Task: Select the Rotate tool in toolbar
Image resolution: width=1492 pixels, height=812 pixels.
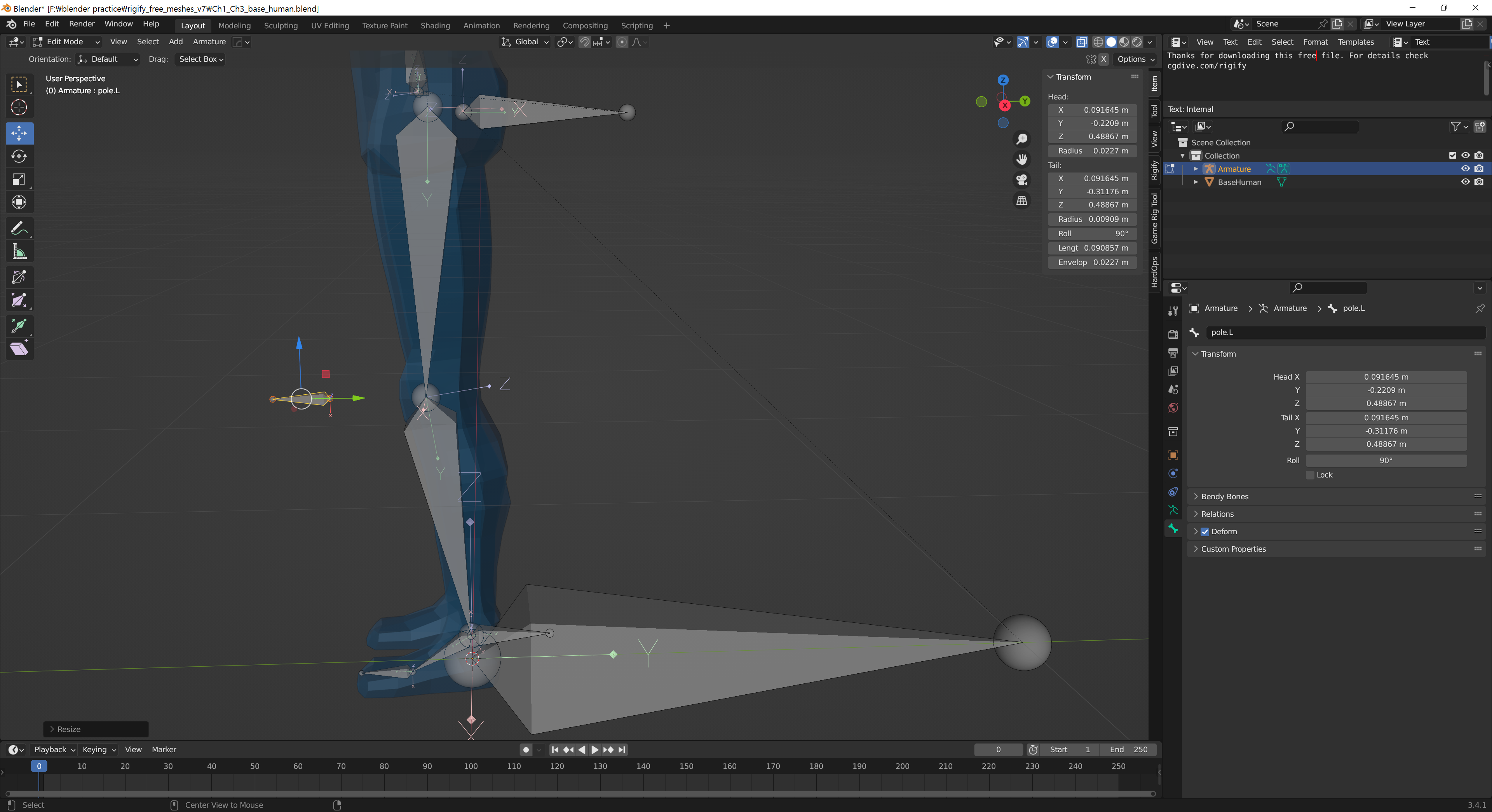Action: point(19,156)
